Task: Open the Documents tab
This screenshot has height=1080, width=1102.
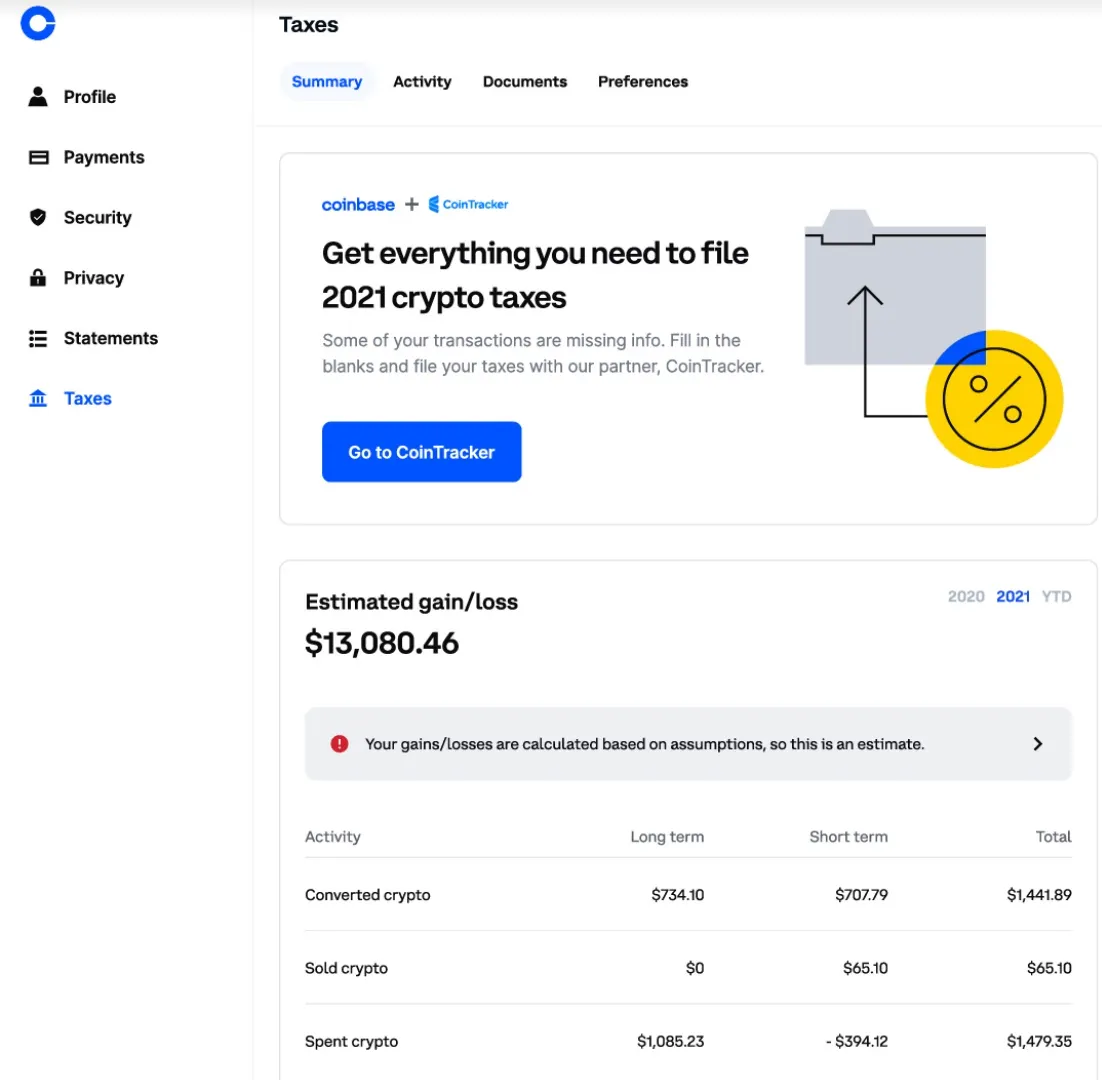Action: pos(524,82)
